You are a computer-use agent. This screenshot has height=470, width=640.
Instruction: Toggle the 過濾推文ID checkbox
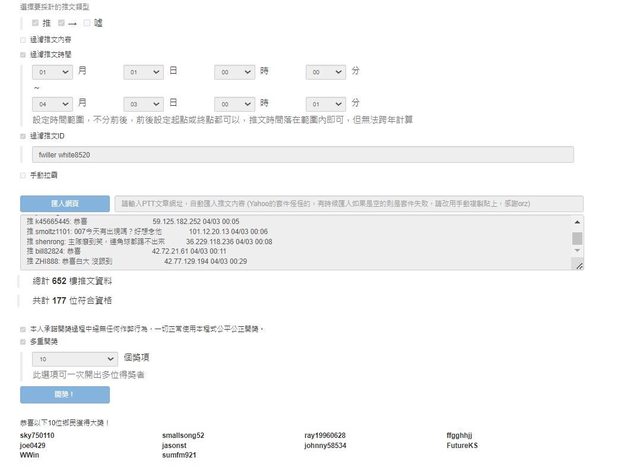(x=23, y=136)
